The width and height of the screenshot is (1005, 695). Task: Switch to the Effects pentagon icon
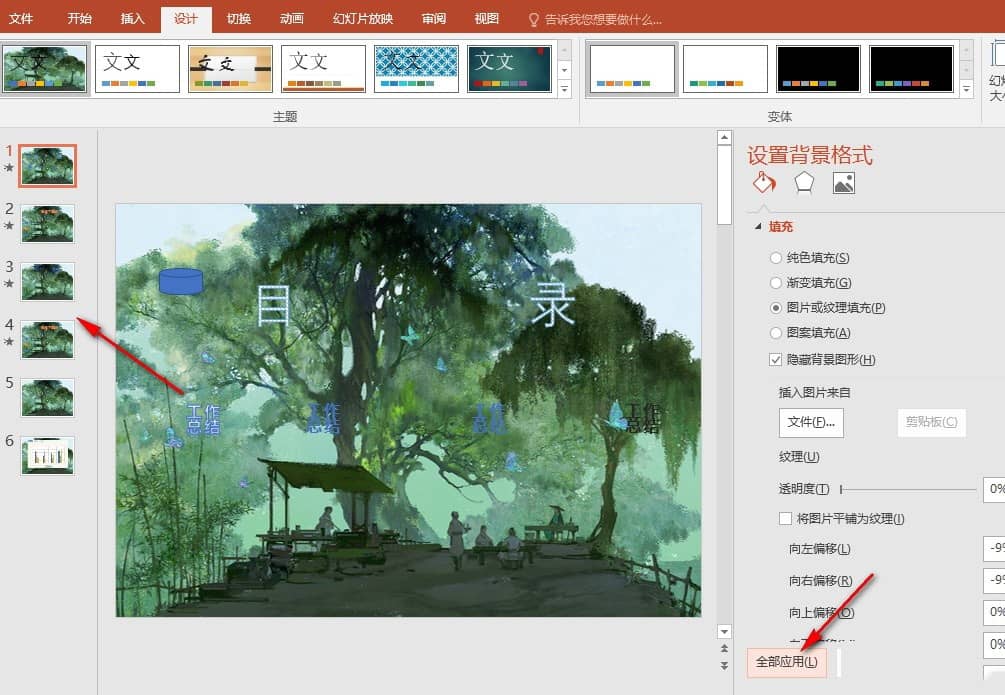tap(804, 183)
